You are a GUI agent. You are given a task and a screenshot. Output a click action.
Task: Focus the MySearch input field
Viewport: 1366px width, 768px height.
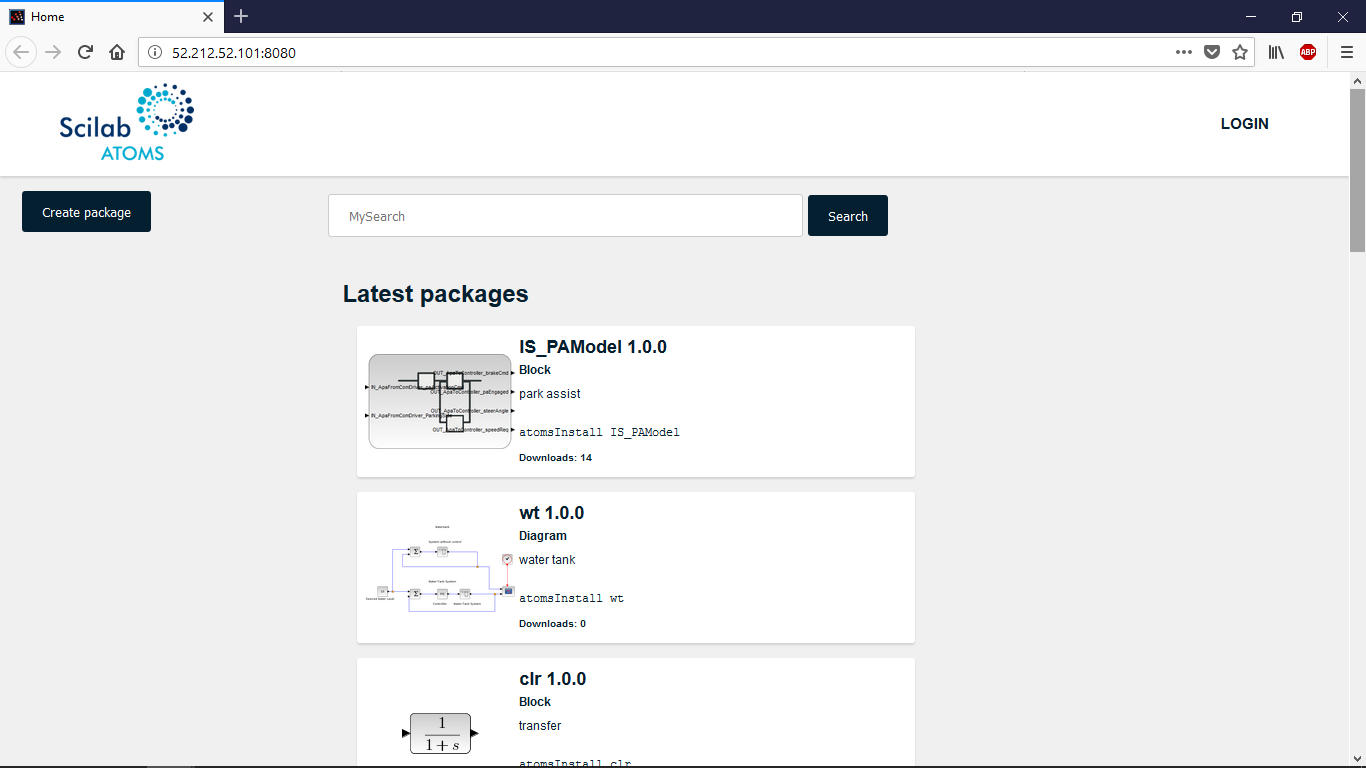(x=565, y=216)
